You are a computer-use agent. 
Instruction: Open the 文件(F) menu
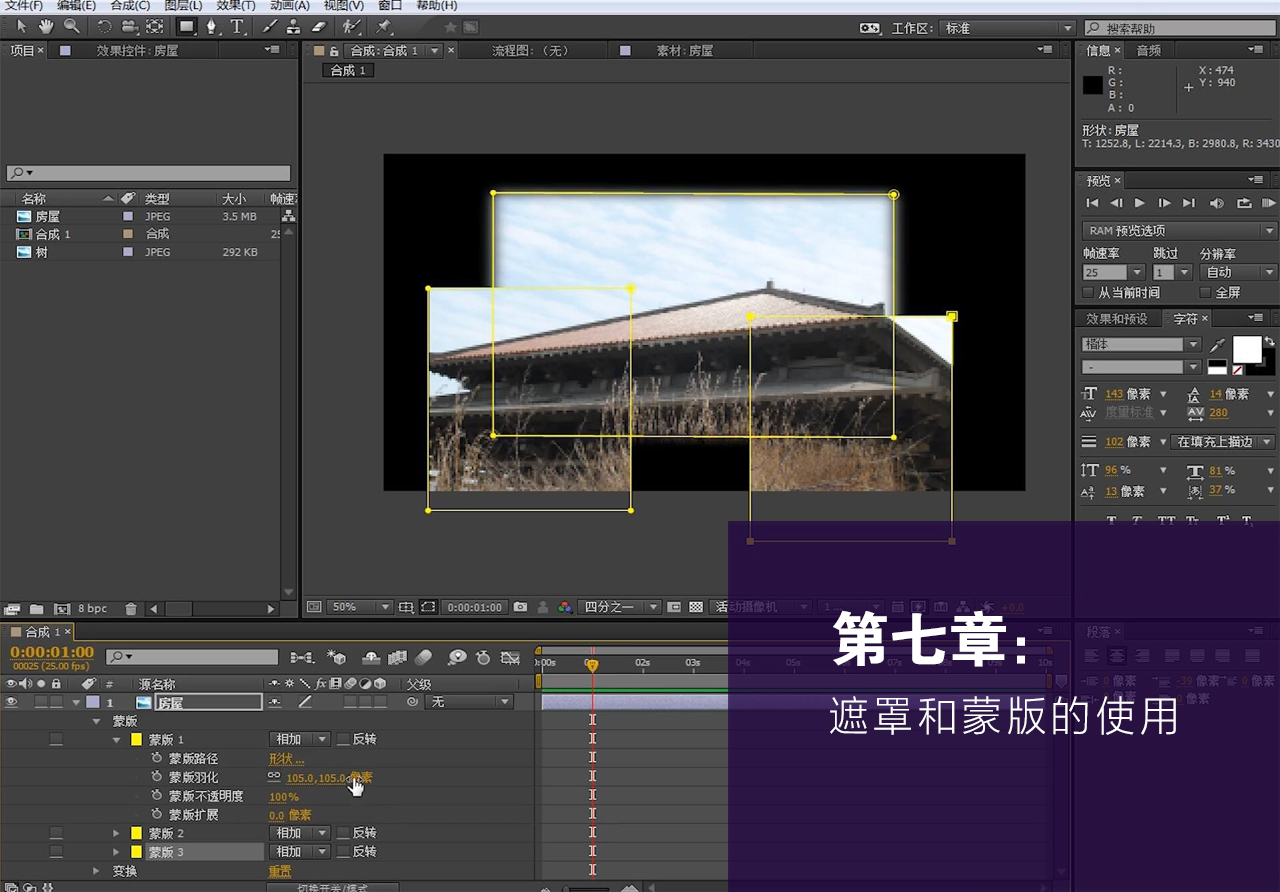[x=23, y=6]
